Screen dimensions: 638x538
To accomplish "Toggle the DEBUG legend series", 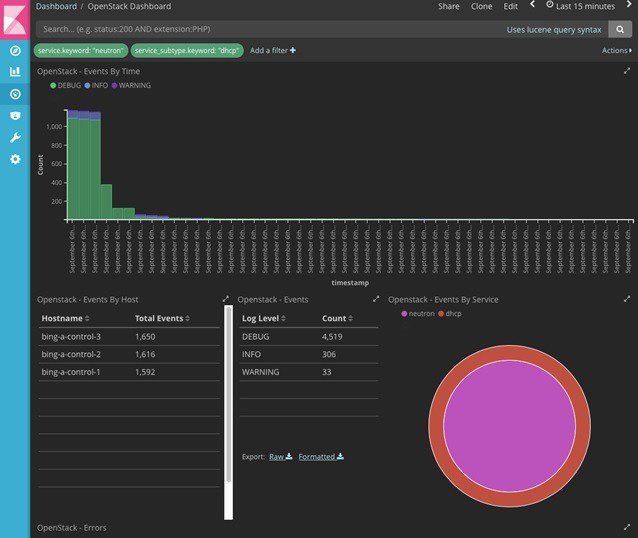I will click(65, 85).
